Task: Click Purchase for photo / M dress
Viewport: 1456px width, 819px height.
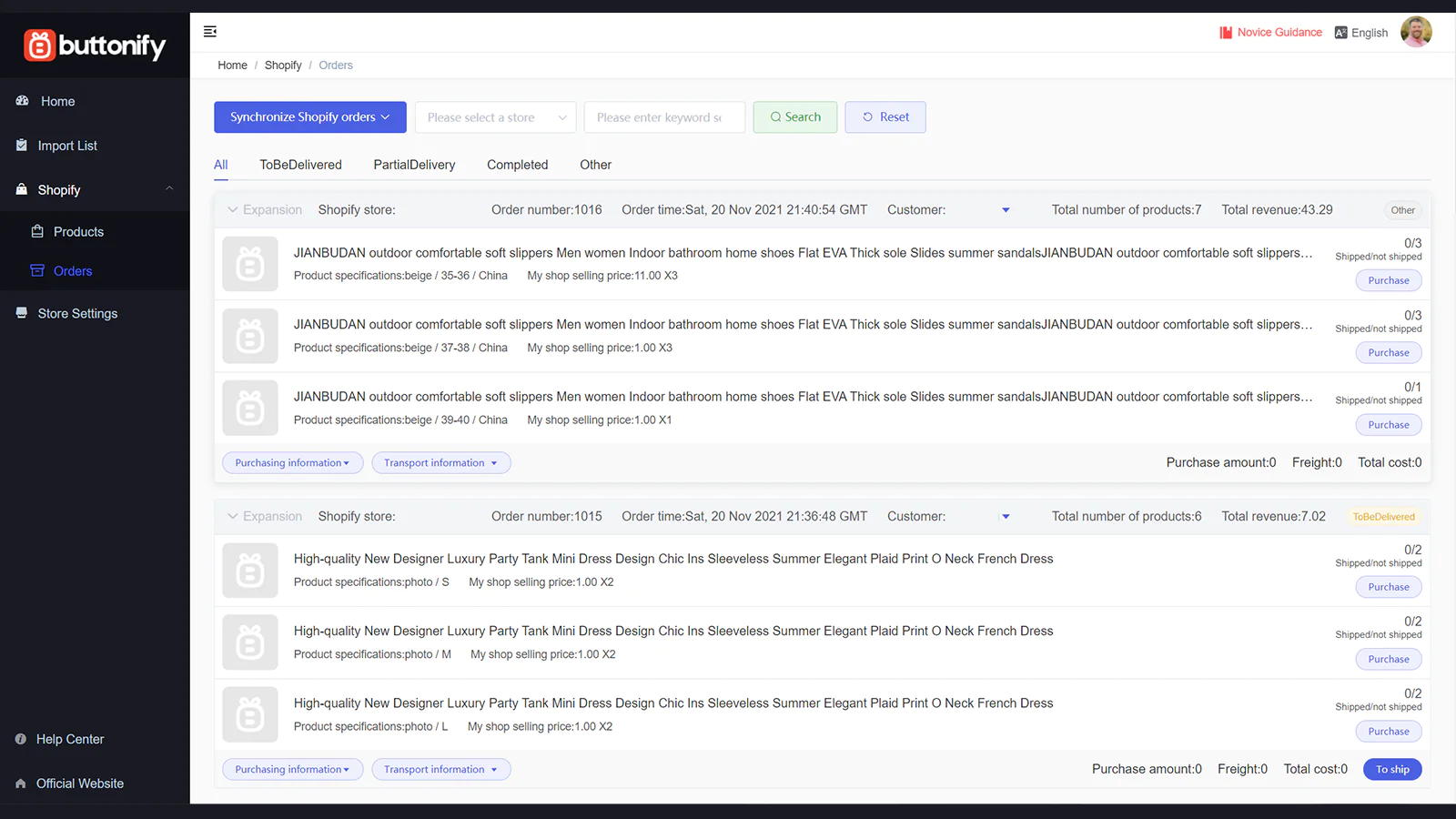Action: (1389, 660)
